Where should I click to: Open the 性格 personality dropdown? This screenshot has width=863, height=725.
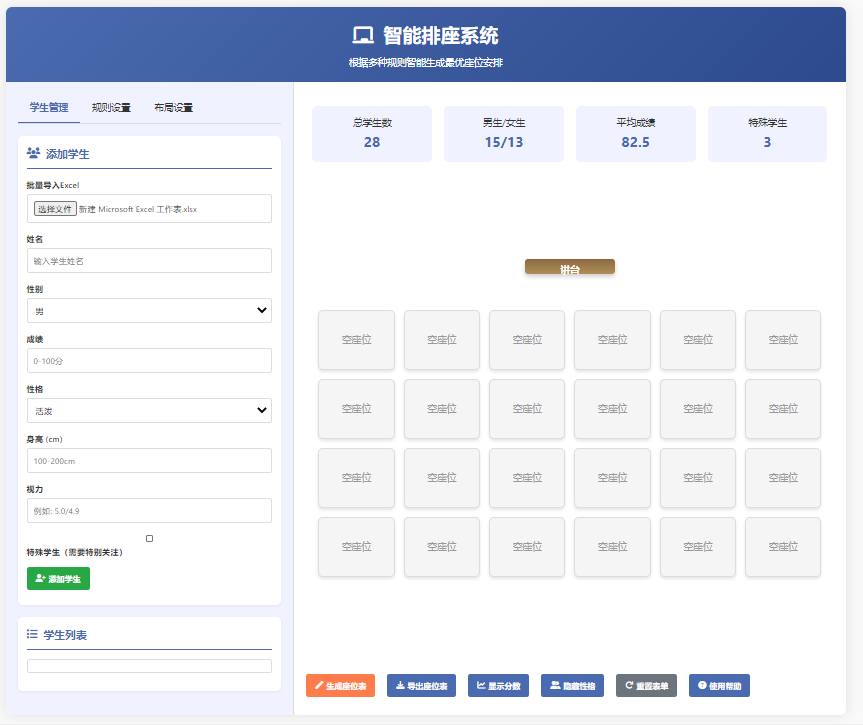tap(148, 410)
